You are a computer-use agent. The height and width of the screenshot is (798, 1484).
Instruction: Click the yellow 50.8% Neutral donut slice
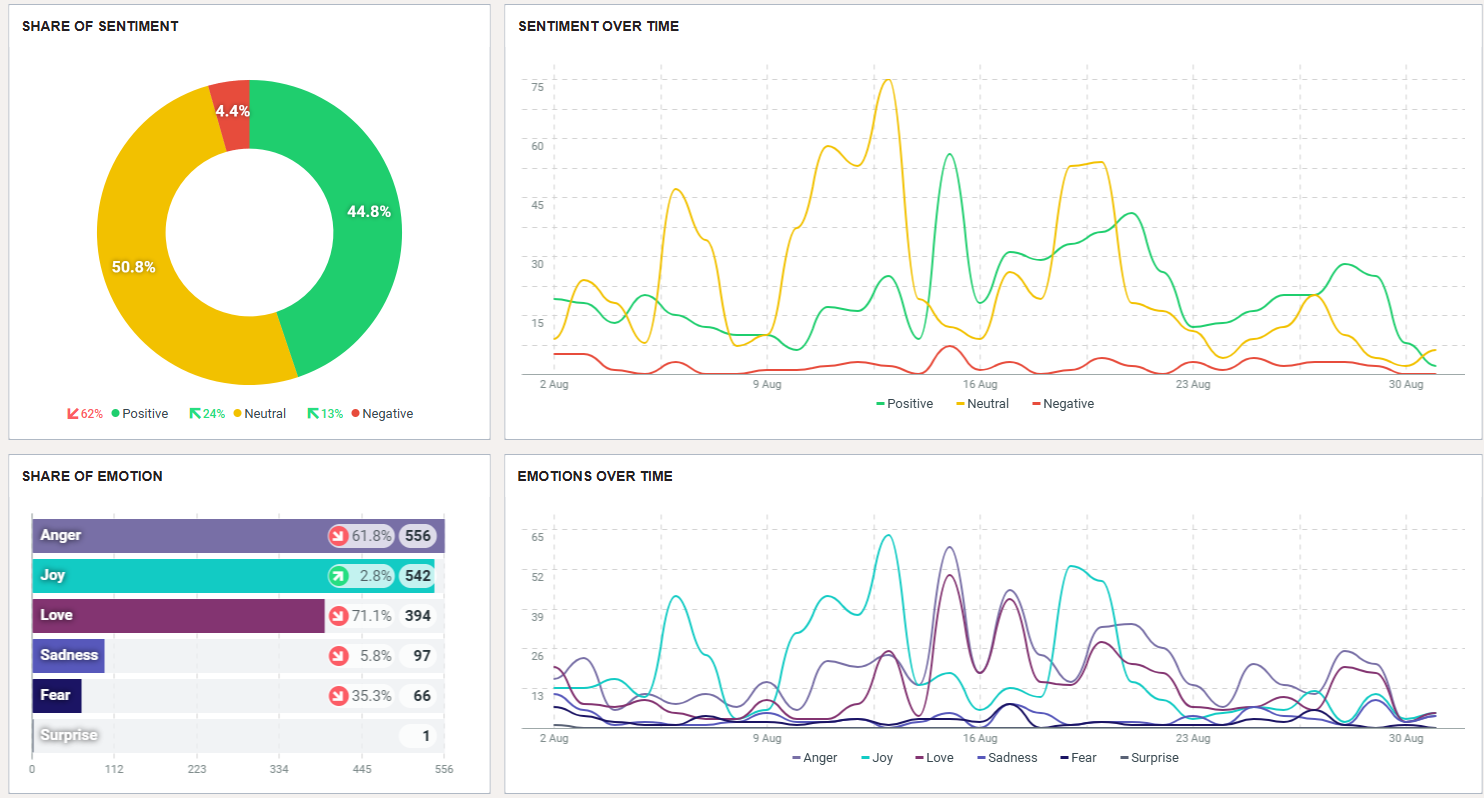point(135,267)
